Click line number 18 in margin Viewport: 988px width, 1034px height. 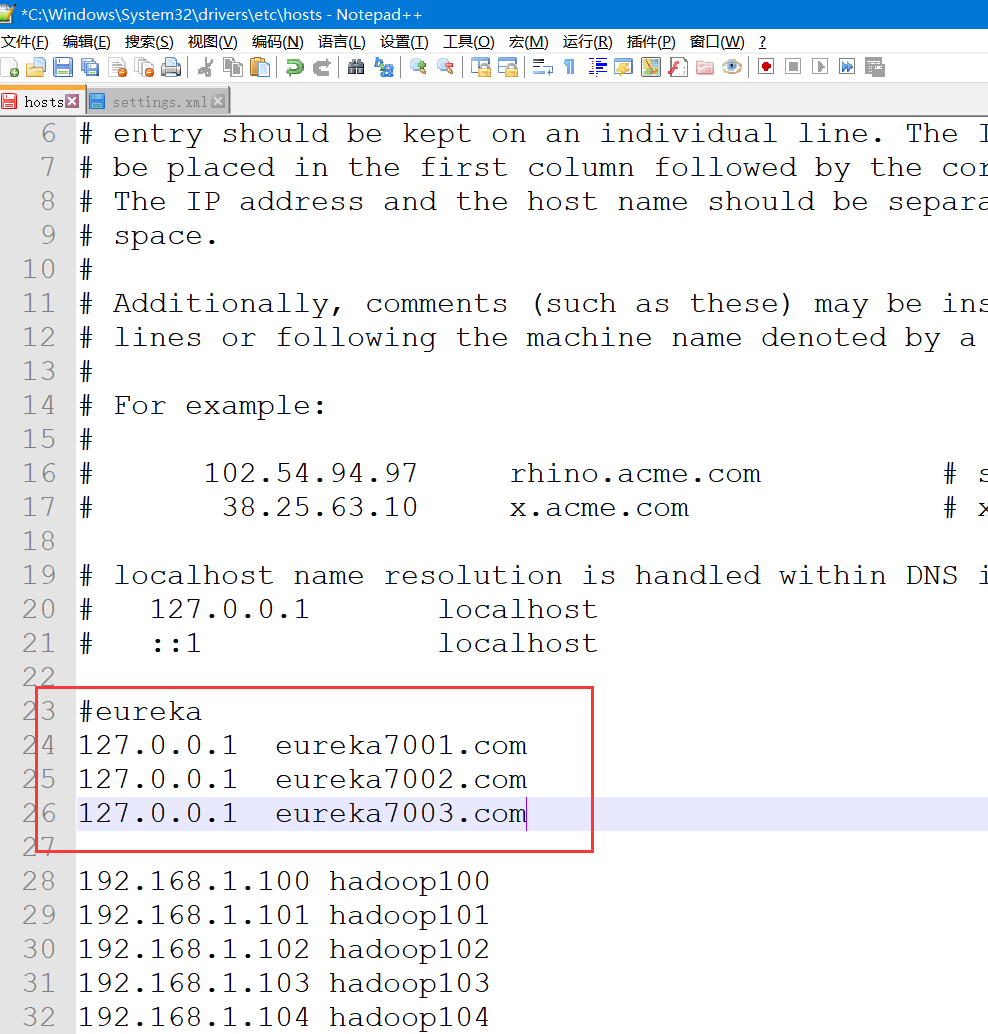(x=39, y=541)
